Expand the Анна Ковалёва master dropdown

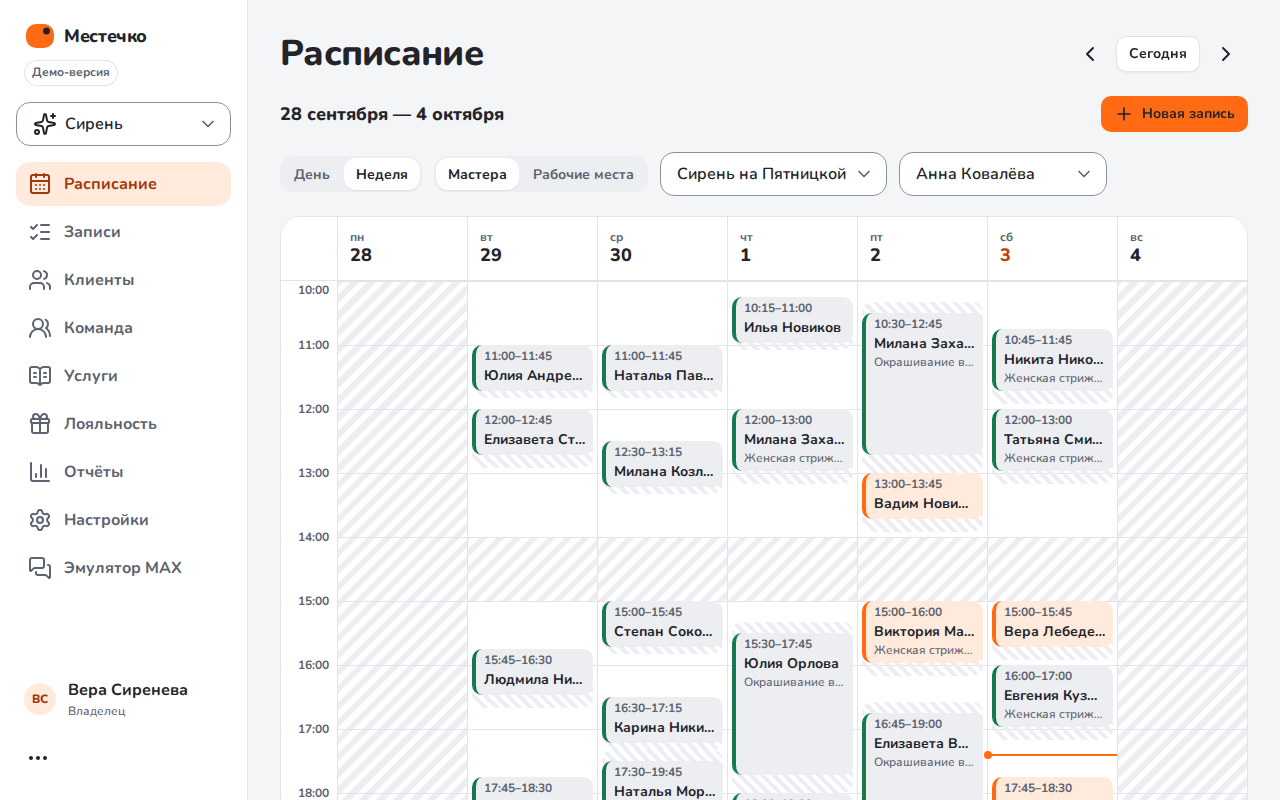[1003, 174]
